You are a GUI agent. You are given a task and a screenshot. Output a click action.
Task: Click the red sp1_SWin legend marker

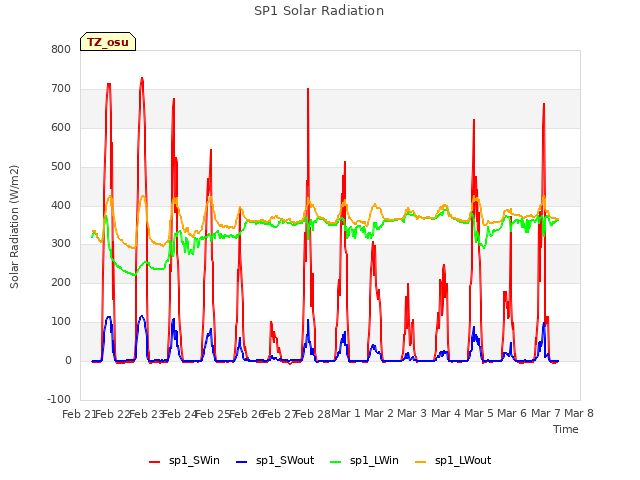pyautogui.click(x=155, y=462)
